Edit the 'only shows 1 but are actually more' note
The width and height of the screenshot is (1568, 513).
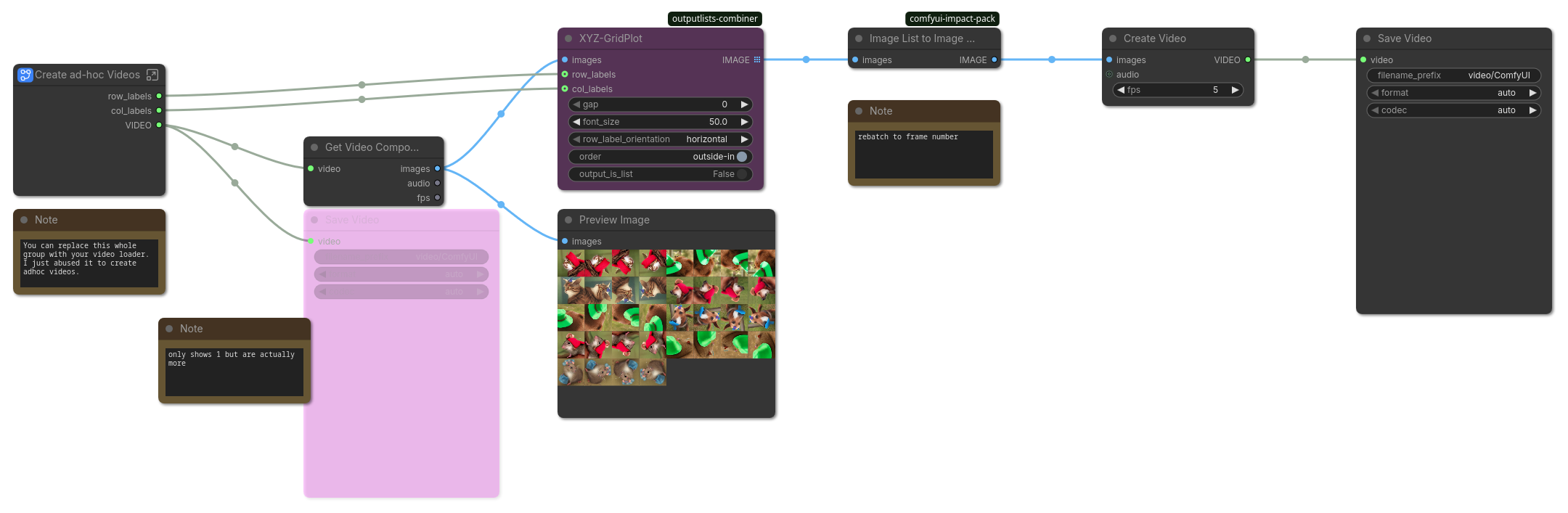tap(234, 372)
